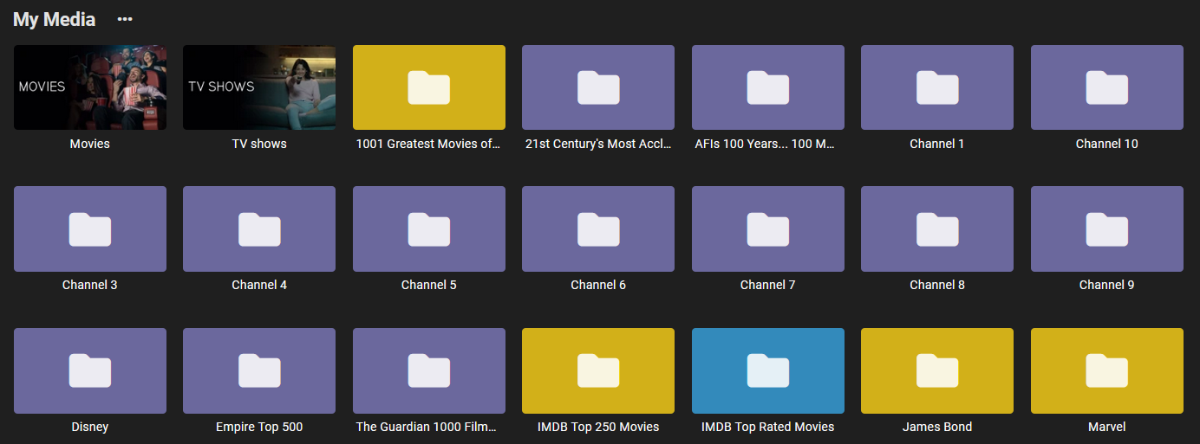Click the "Movies" caption text
Viewport: 1200px width, 444px height.
pos(90,144)
